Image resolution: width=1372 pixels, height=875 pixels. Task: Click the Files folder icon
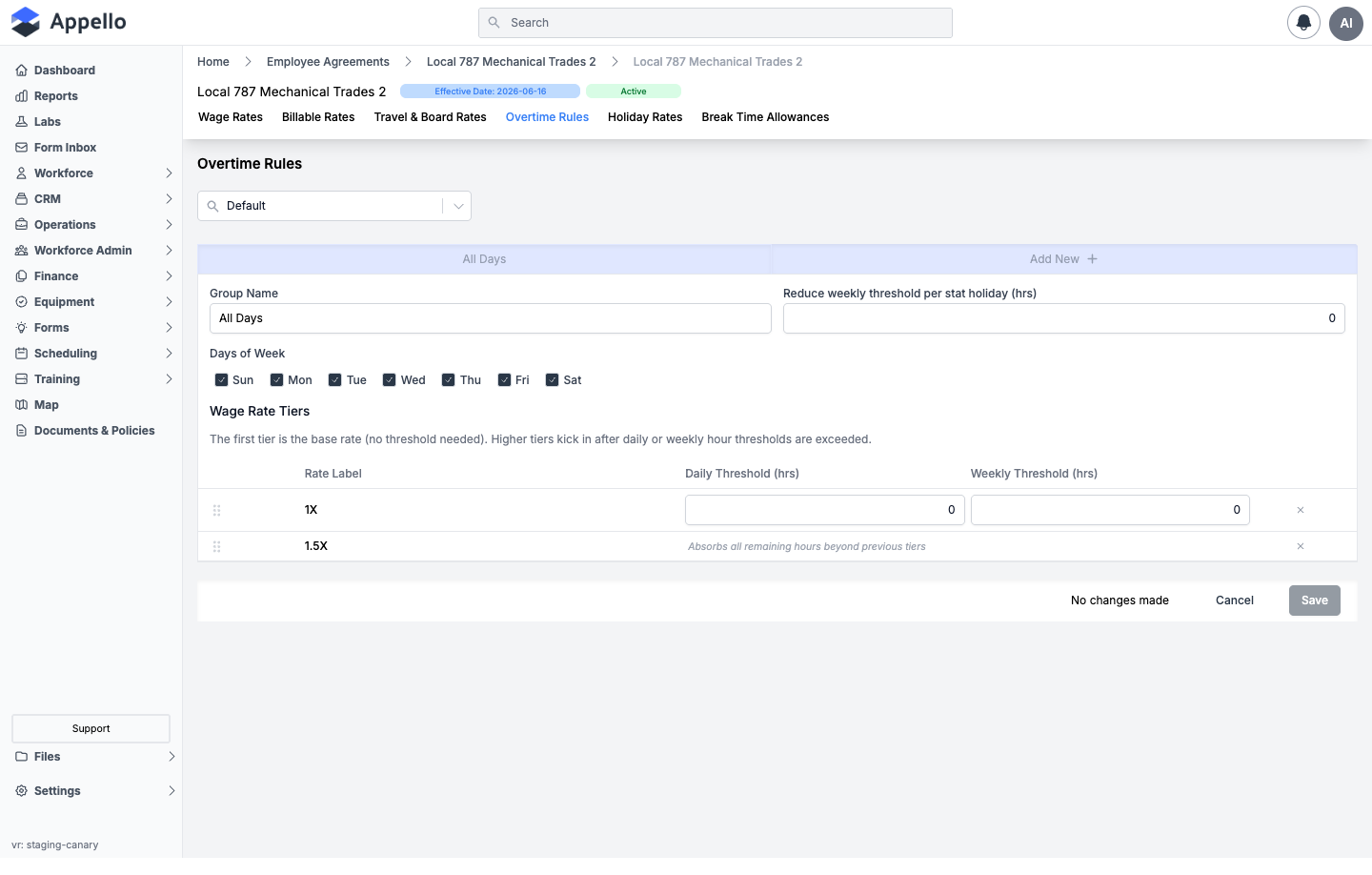tap(21, 757)
